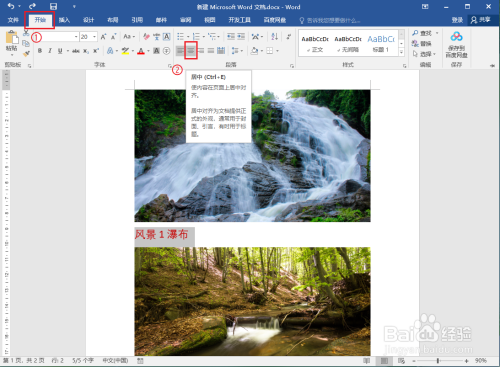The height and width of the screenshot is (367, 500).
Task: Click the show paragraph marks icon
Action: (289, 36)
